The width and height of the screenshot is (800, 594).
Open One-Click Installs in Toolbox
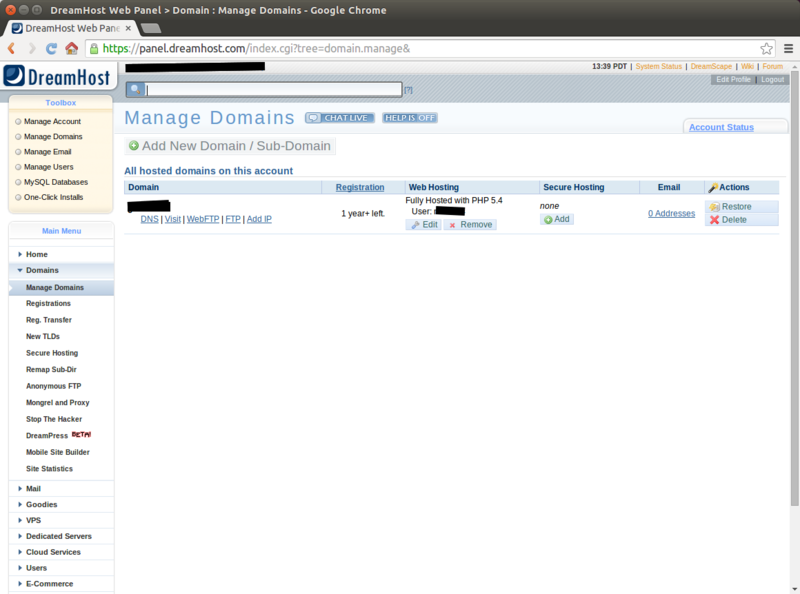53,197
